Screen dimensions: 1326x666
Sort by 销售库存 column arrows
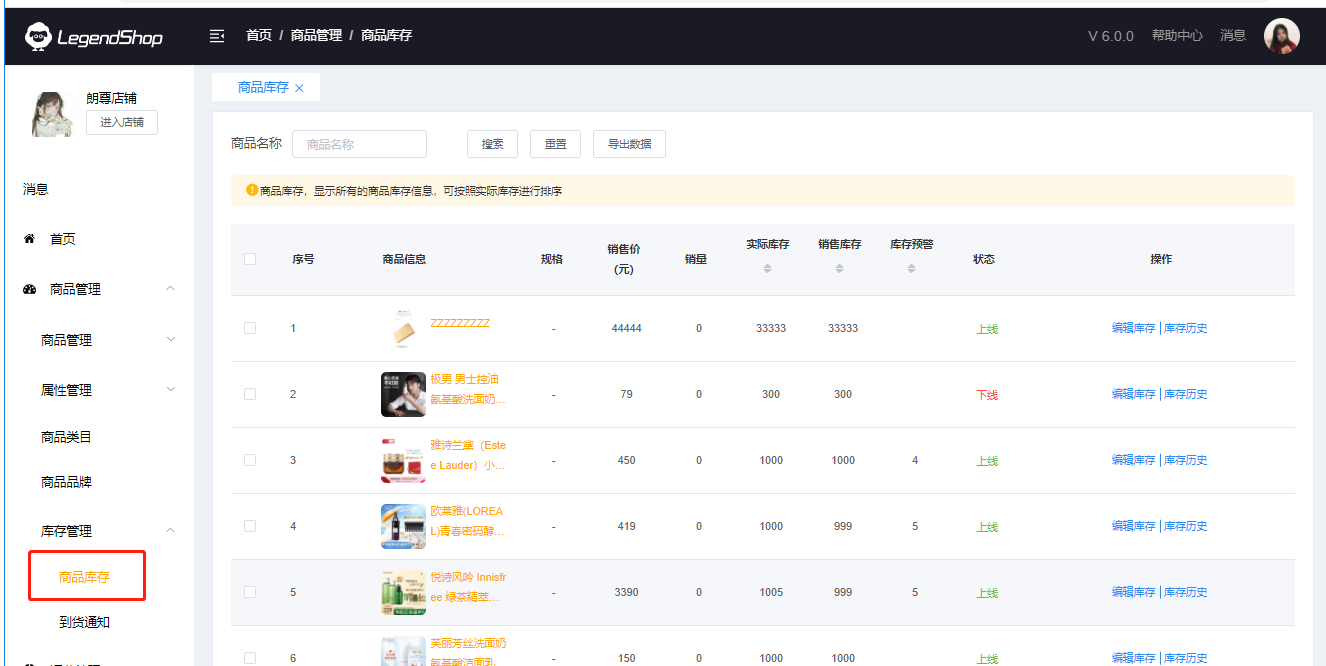839,269
